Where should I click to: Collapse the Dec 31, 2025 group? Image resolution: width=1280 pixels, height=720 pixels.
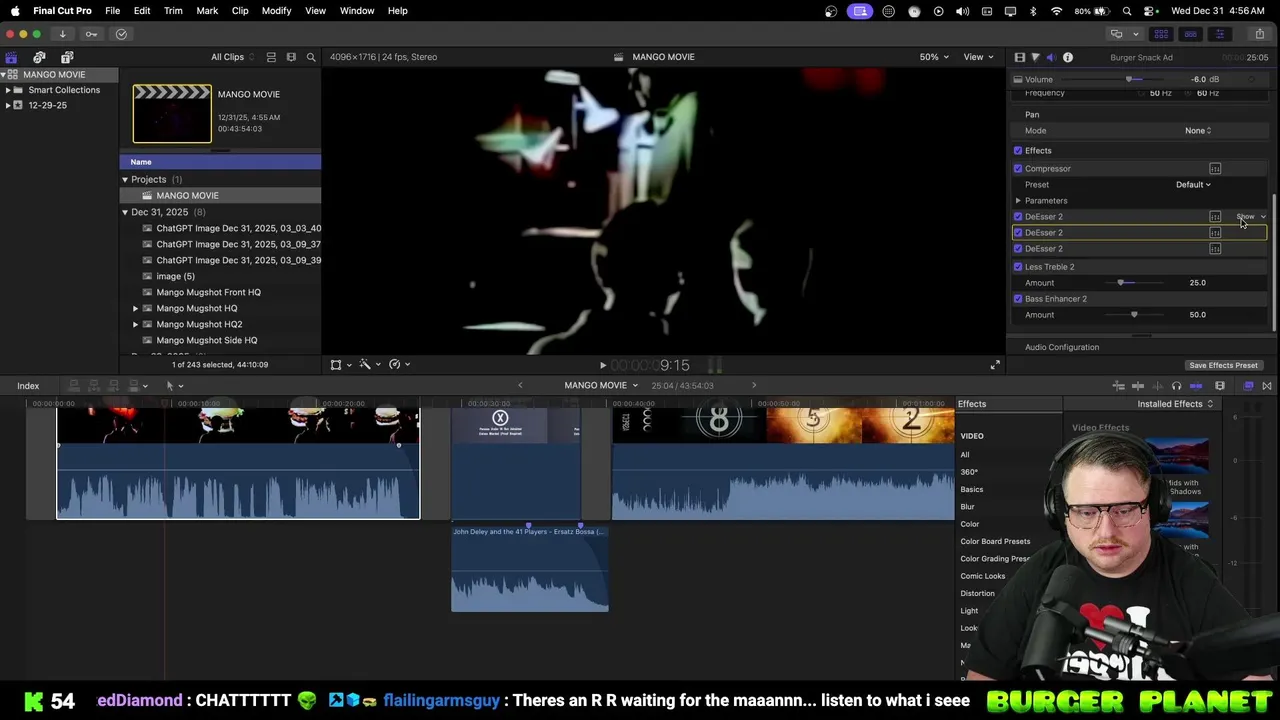[x=125, y=212]
